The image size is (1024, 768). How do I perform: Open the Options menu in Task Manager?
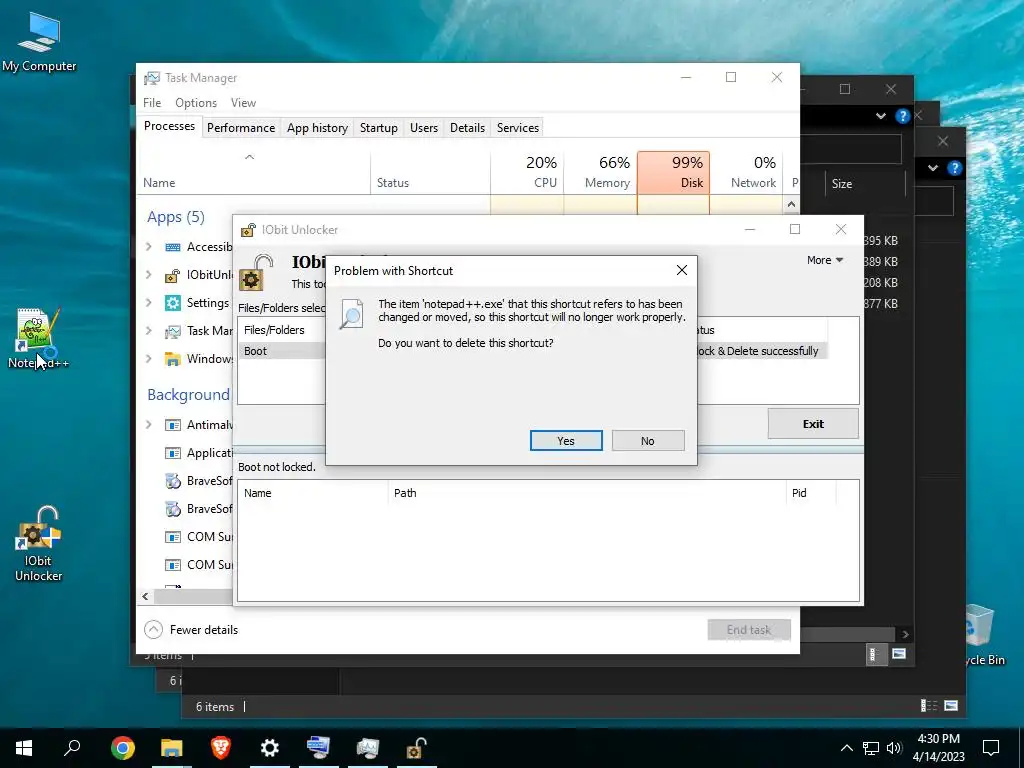(196, 103)
